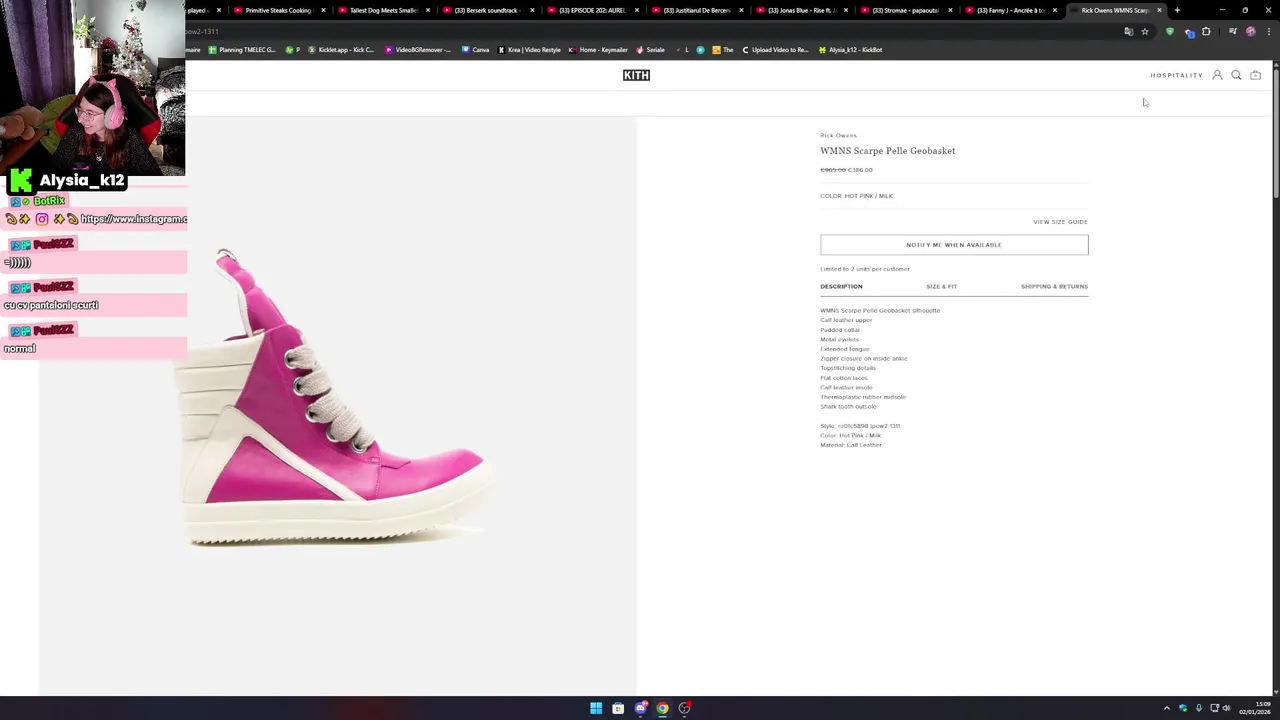Viewport: 1280px width, 720px height.
Task: Open the Windows Start button
Action: 596,708
